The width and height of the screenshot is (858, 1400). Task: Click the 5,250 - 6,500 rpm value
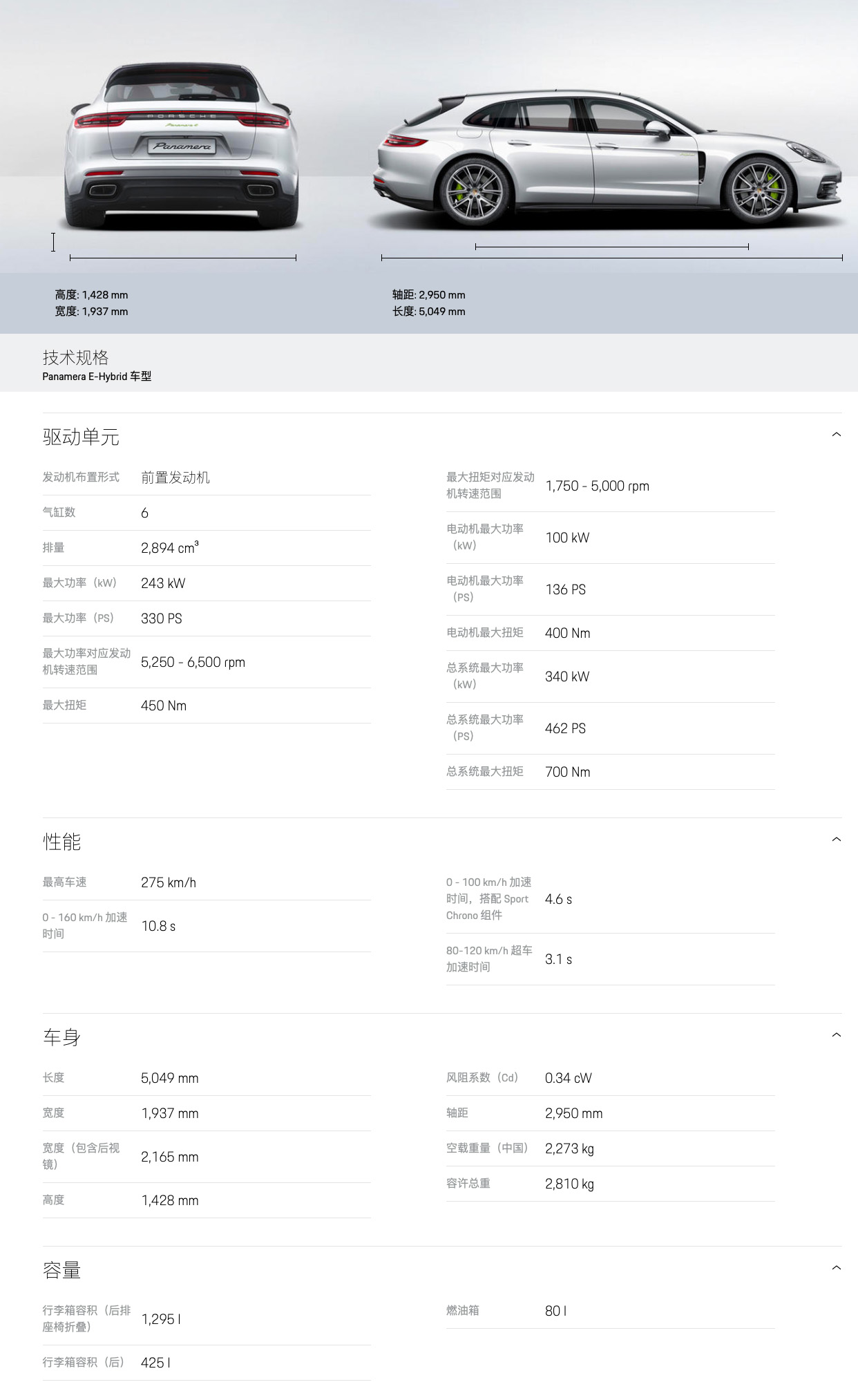point(193,662)
